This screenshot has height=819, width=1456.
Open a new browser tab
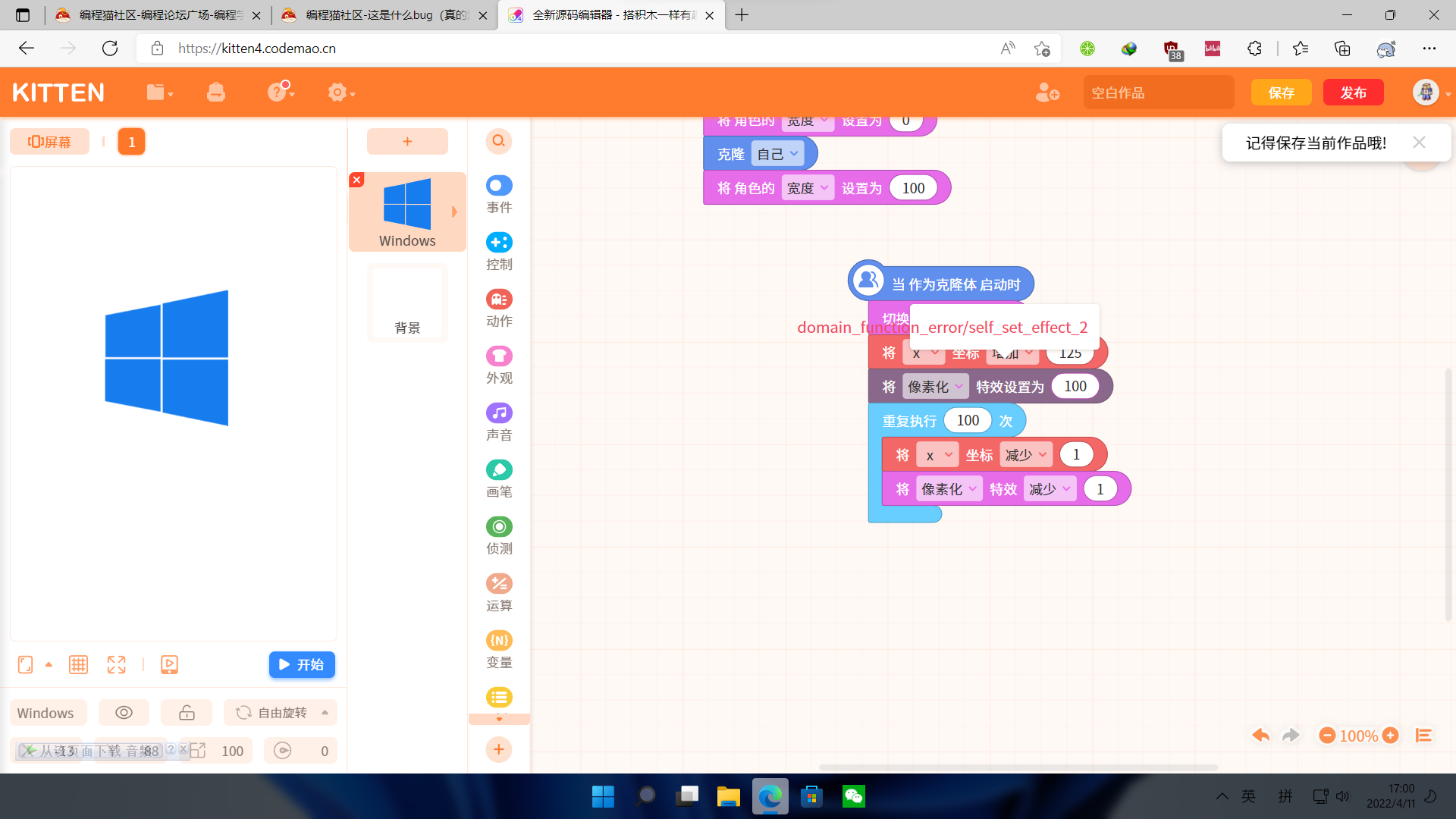tap(742, 15)
